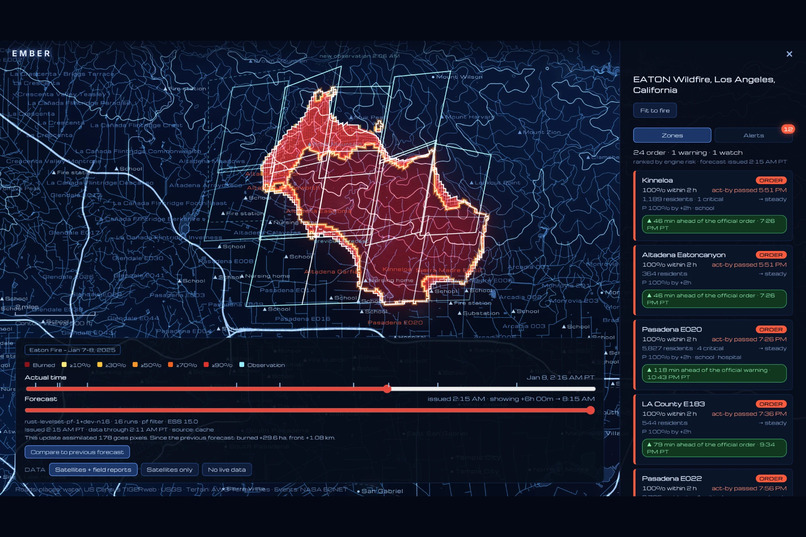806x537 pixels.
Task: Click the ≥70% legend swatch
Action: (171, 365)
